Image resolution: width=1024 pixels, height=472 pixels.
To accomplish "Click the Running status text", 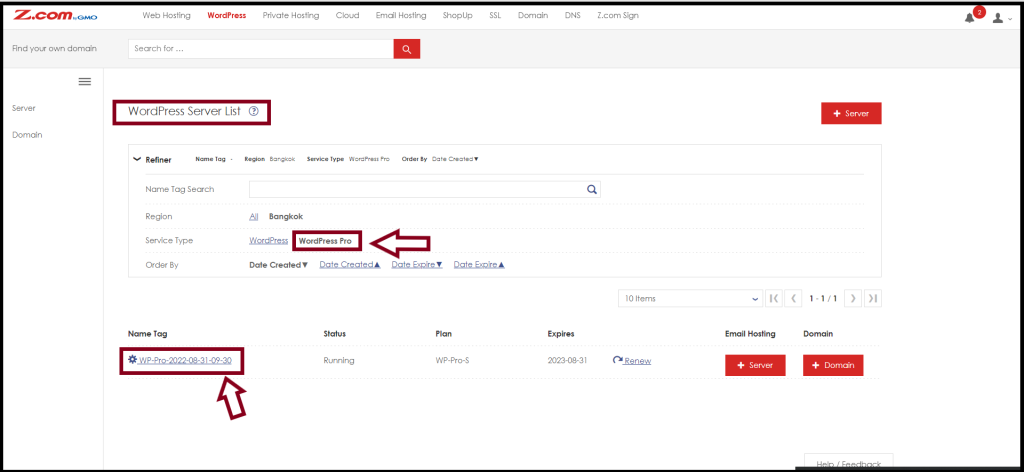I will tap(339, 360).
